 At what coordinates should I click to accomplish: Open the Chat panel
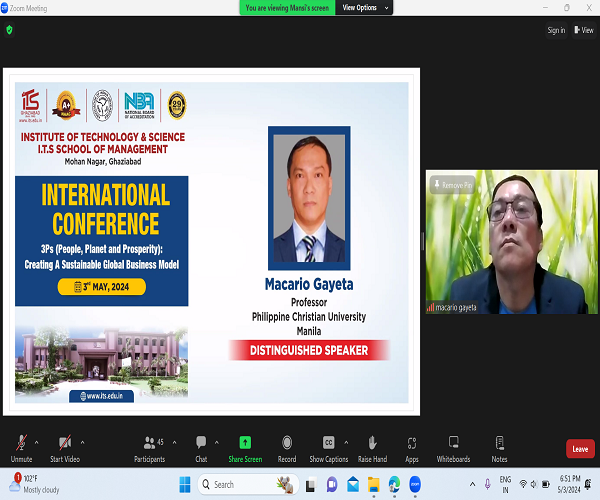coord(201,449)
